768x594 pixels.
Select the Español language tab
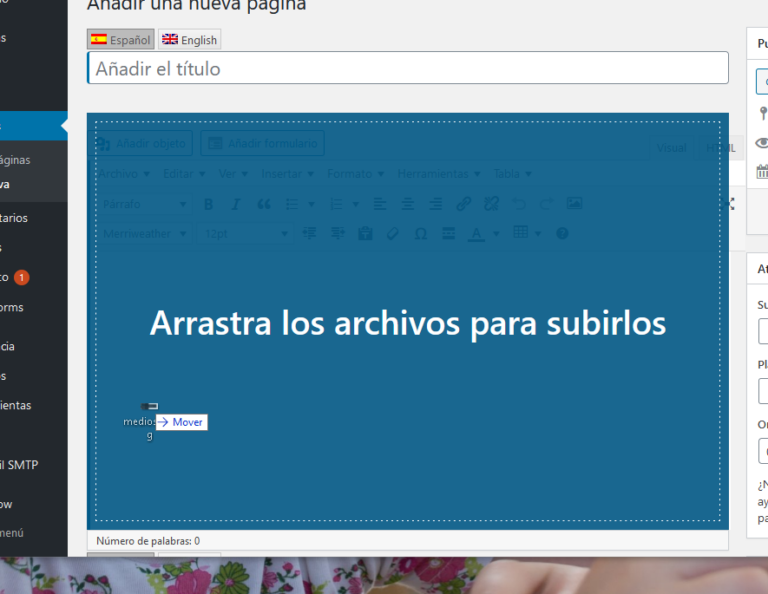click(121, 40)
